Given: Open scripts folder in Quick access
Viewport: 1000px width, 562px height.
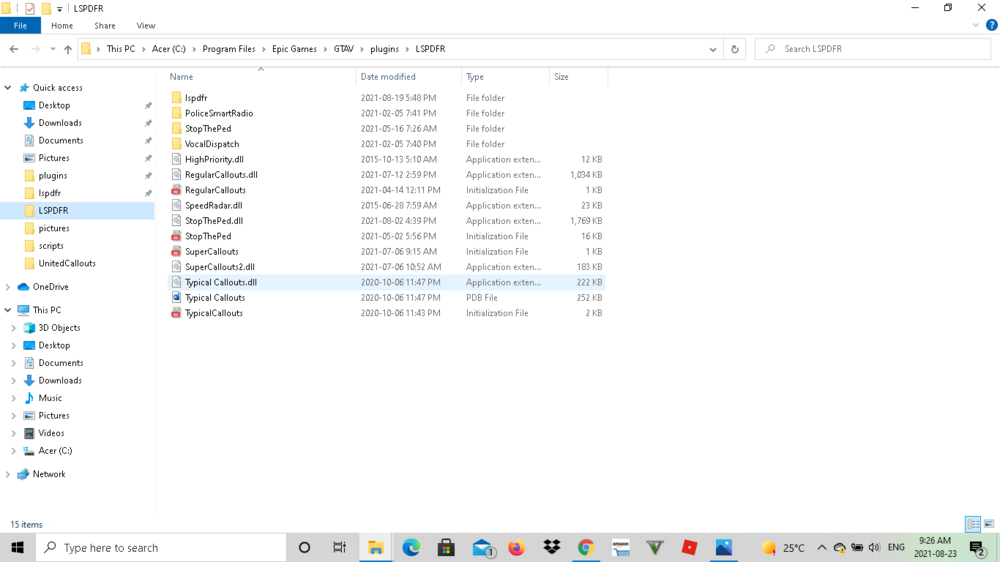Looking at the screenshot, I should (x=51, y=246).
